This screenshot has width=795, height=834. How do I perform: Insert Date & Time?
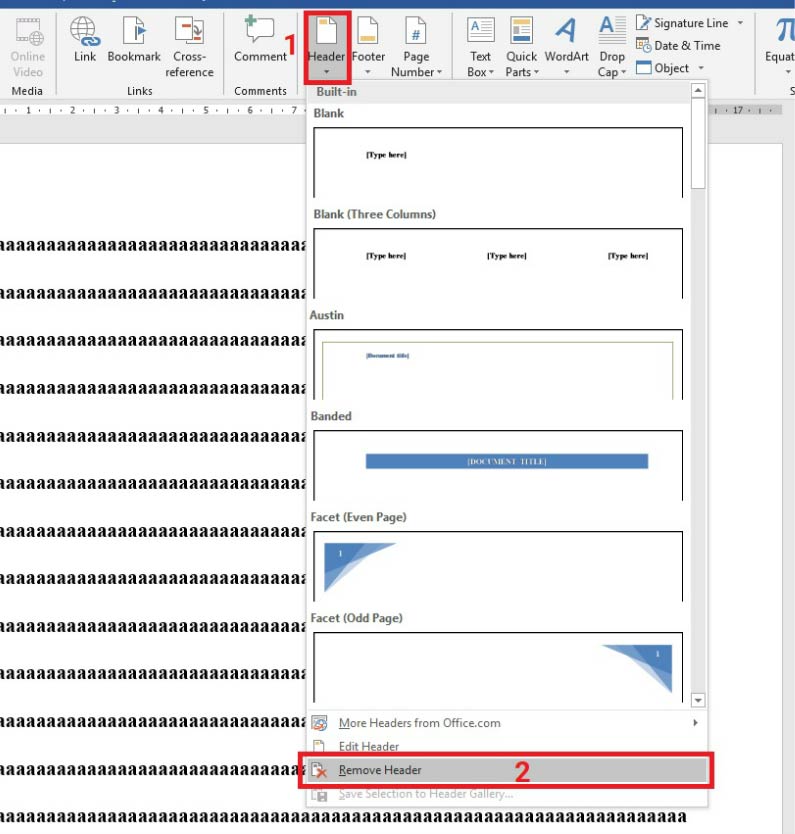(x=678, y=46)
